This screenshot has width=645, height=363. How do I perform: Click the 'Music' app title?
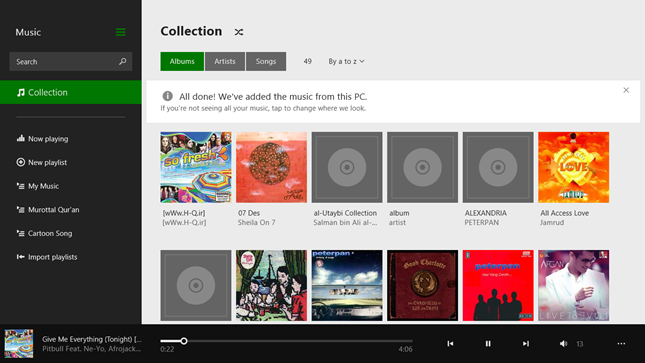click(x=28, y=32)
